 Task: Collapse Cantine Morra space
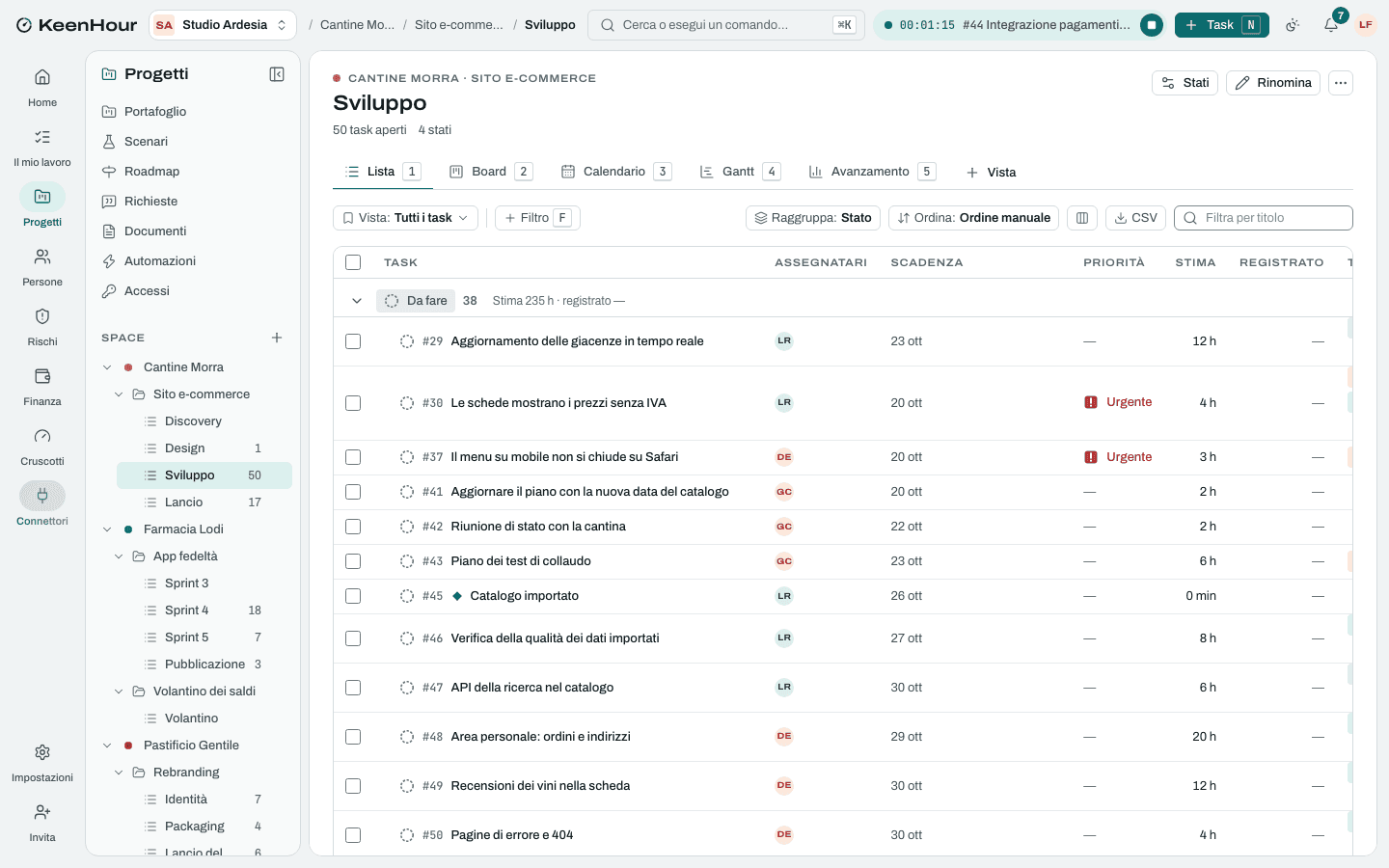tap(107, 367)
